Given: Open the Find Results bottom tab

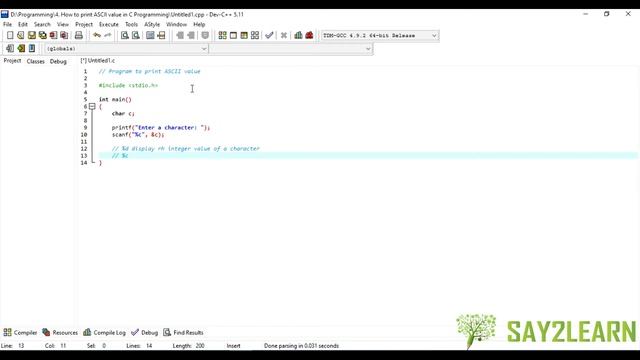Looking at the screenshot, I should [x=183, y=333].
